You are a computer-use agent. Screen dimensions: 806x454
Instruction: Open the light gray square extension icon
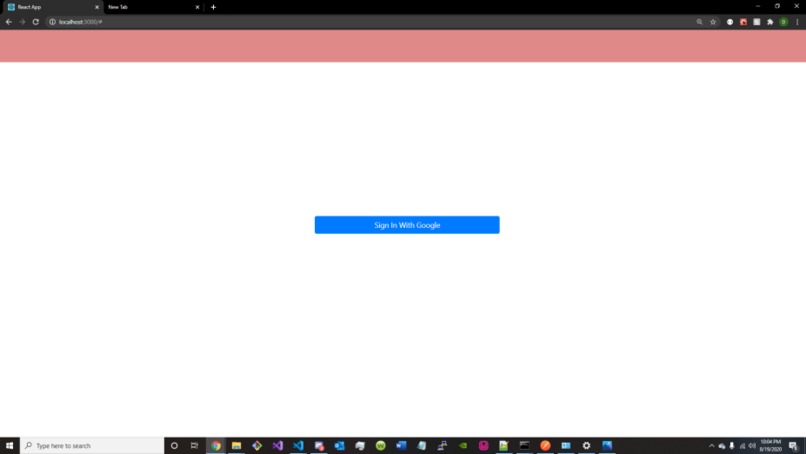757,22
